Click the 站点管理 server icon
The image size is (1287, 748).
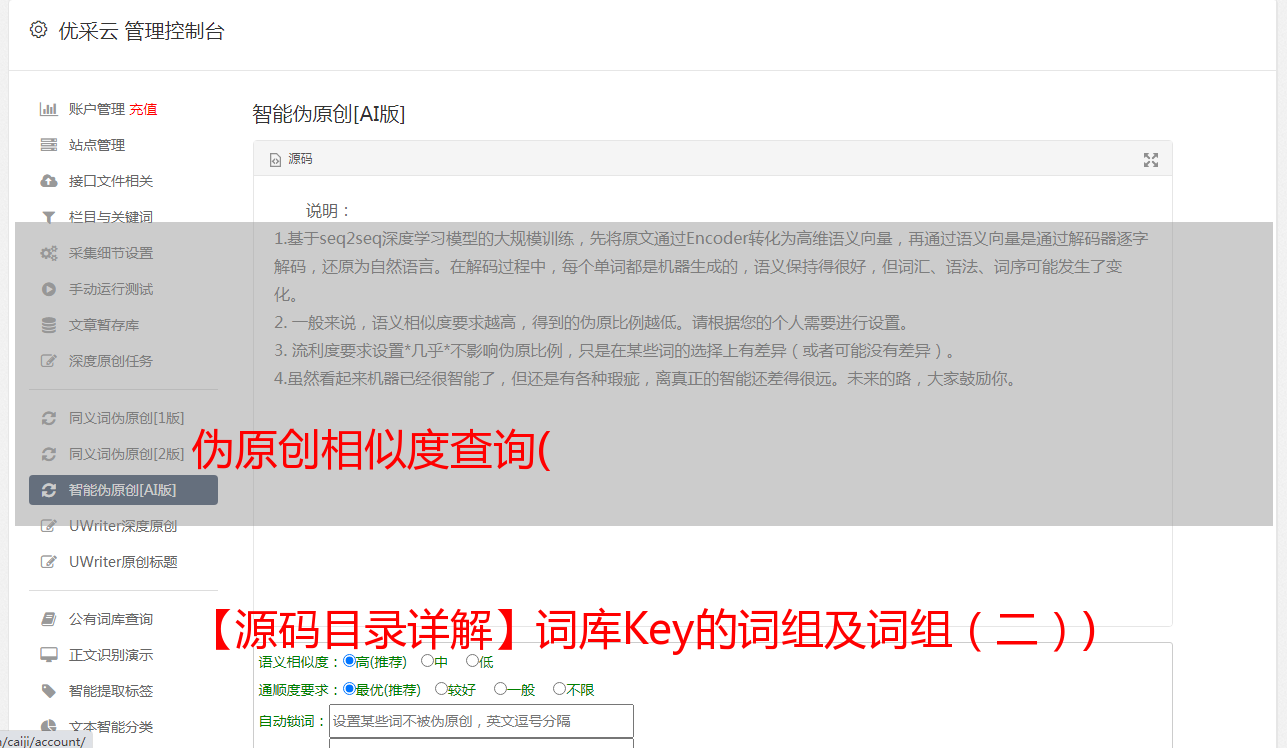pos(48,145)
